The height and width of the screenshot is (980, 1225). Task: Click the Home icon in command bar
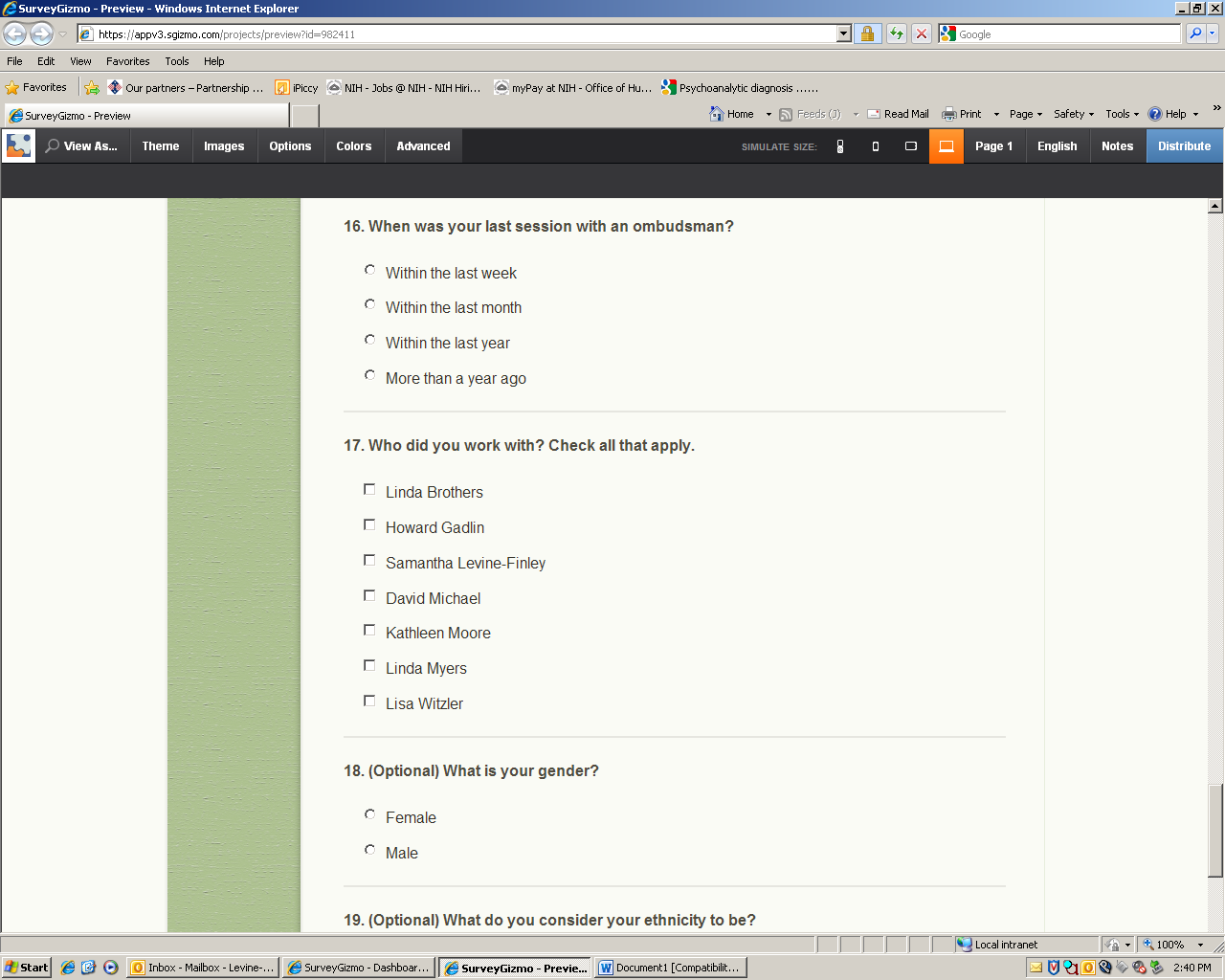717,114
